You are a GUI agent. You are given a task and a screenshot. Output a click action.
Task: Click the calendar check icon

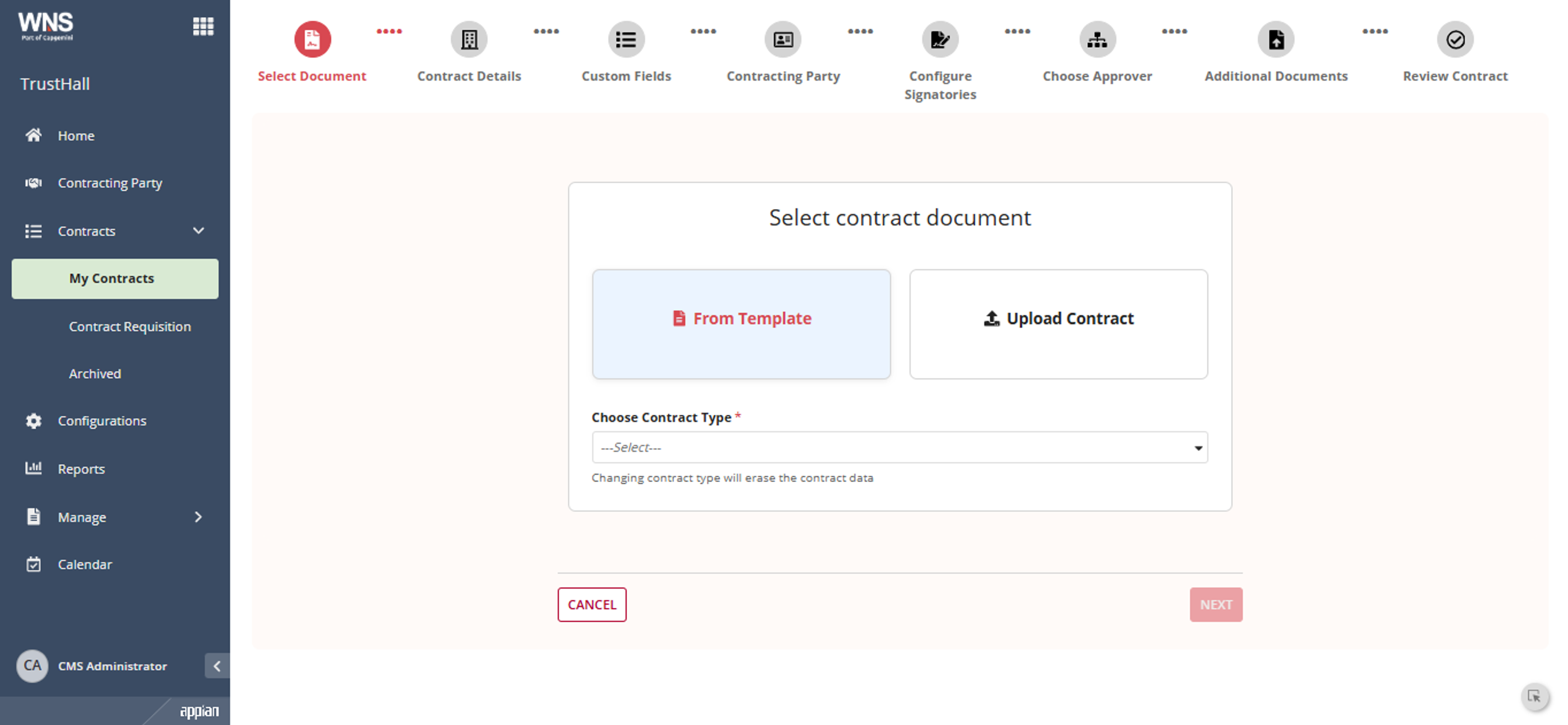(33, 564)
